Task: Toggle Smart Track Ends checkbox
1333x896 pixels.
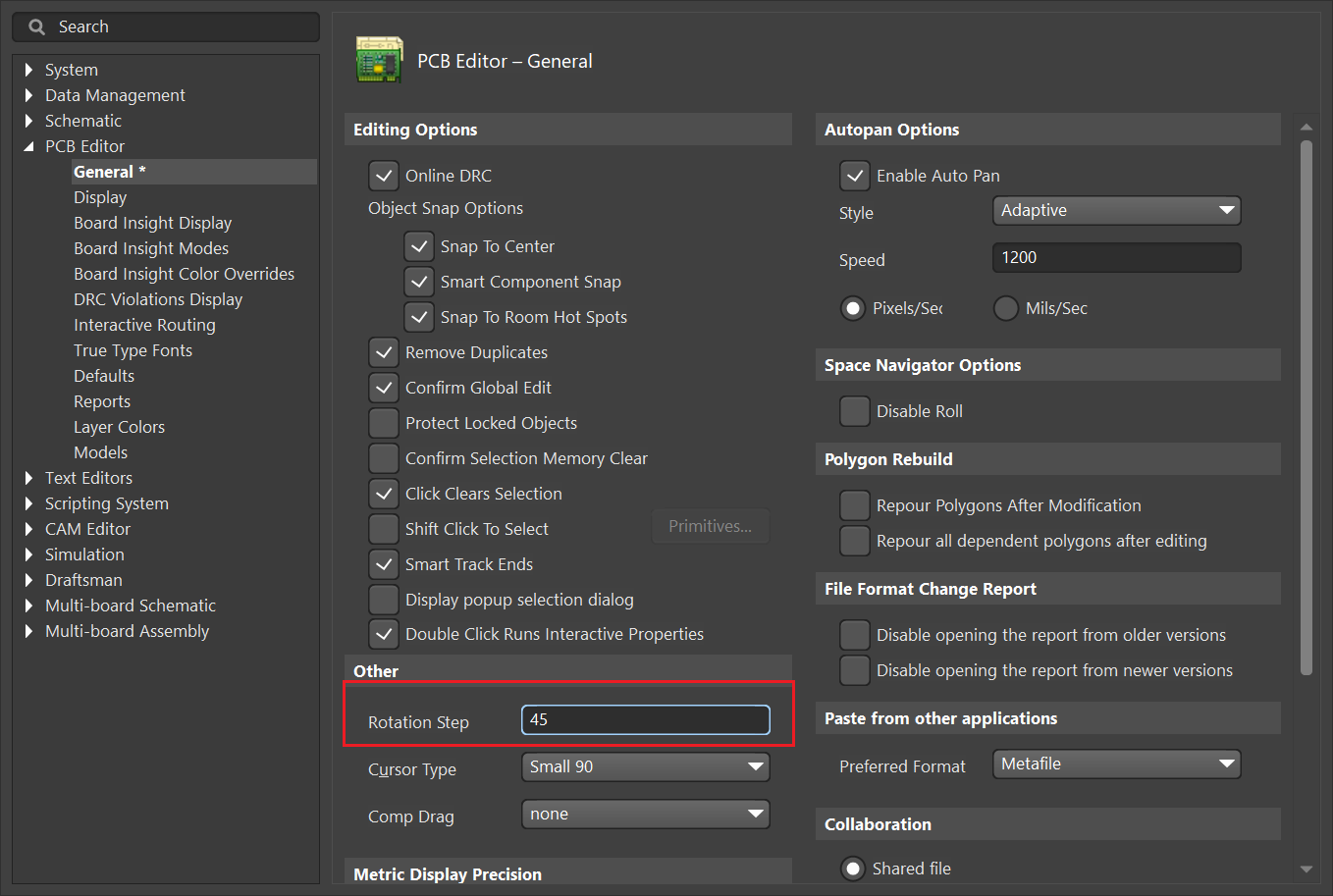Action: point(383,564)
